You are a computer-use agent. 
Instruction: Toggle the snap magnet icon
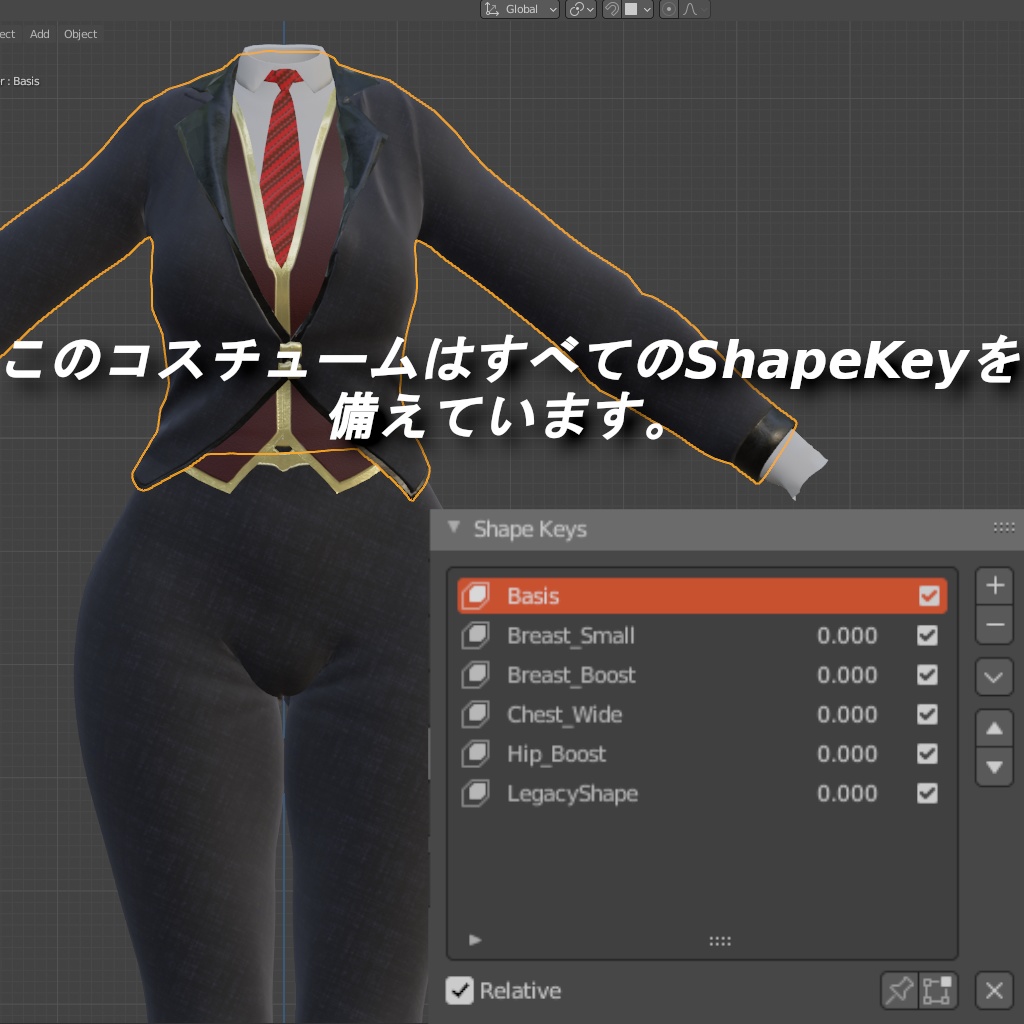611,9
